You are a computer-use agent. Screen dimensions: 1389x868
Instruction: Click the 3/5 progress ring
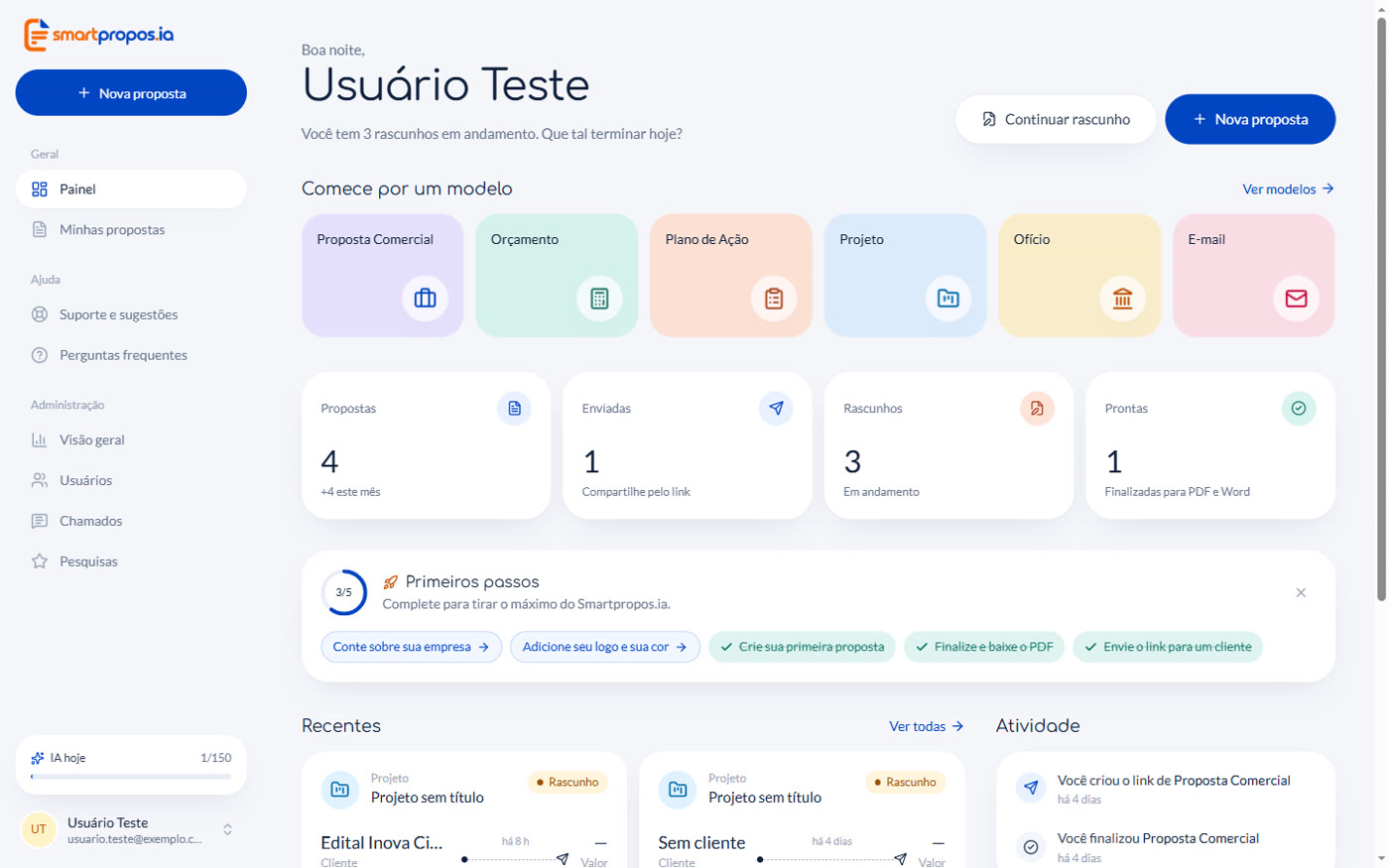point(344,592)
